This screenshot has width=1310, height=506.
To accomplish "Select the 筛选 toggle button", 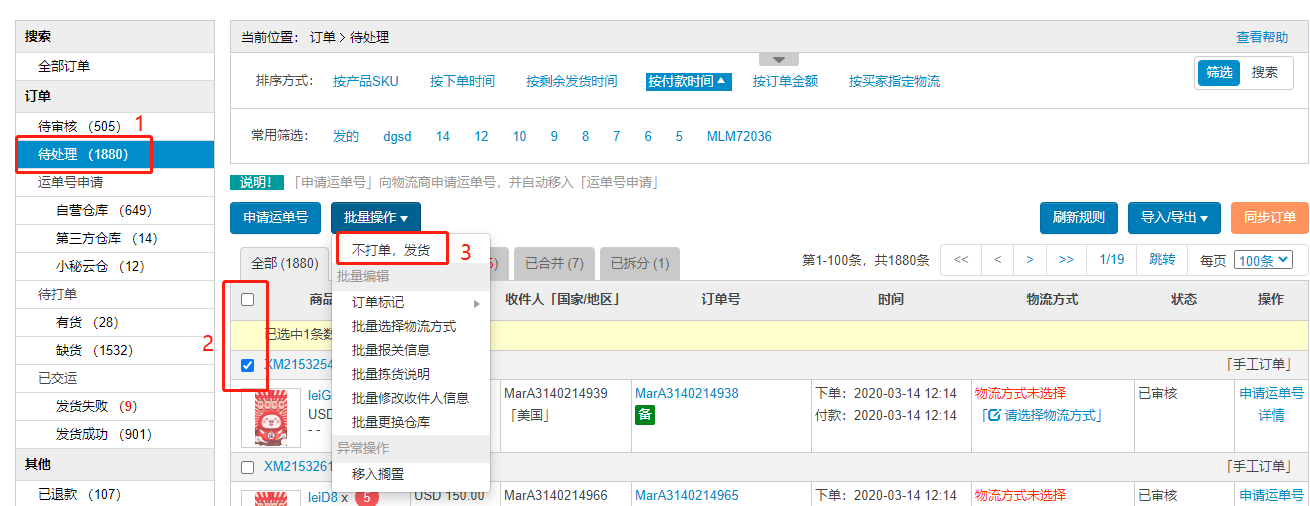I will coord(1219,72).
